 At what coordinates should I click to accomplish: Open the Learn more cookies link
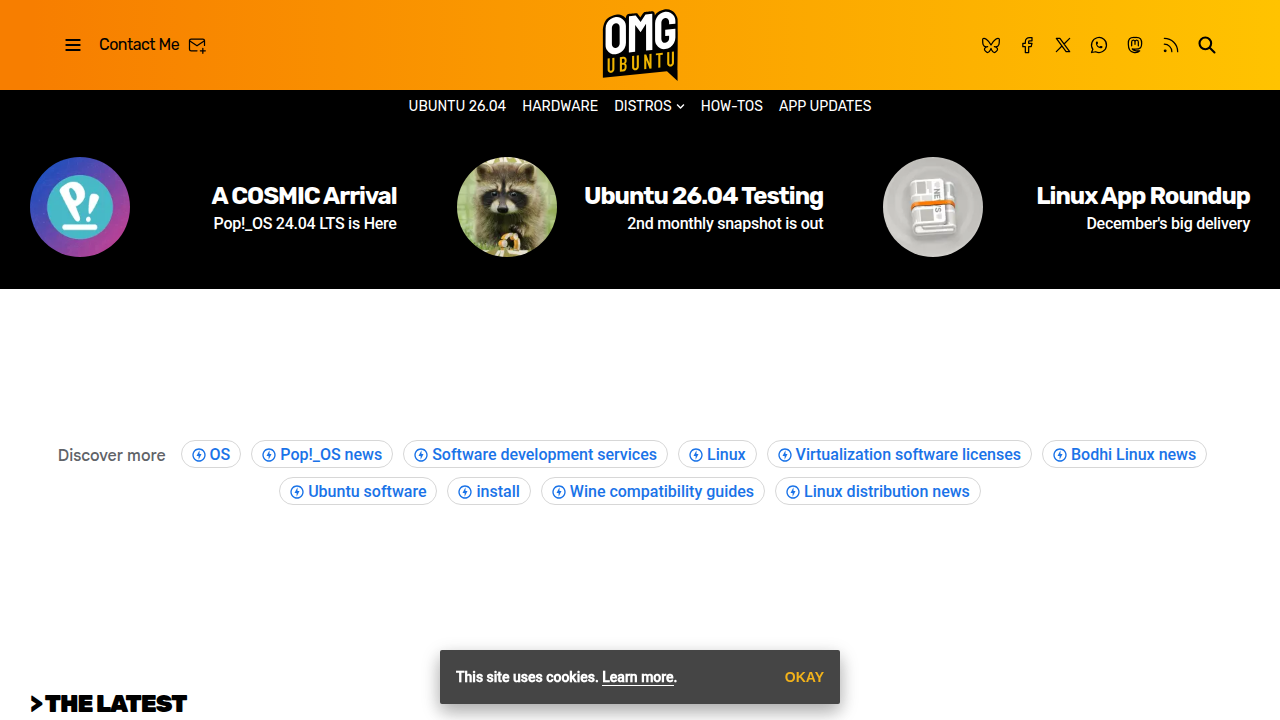(x=637, y=677)
